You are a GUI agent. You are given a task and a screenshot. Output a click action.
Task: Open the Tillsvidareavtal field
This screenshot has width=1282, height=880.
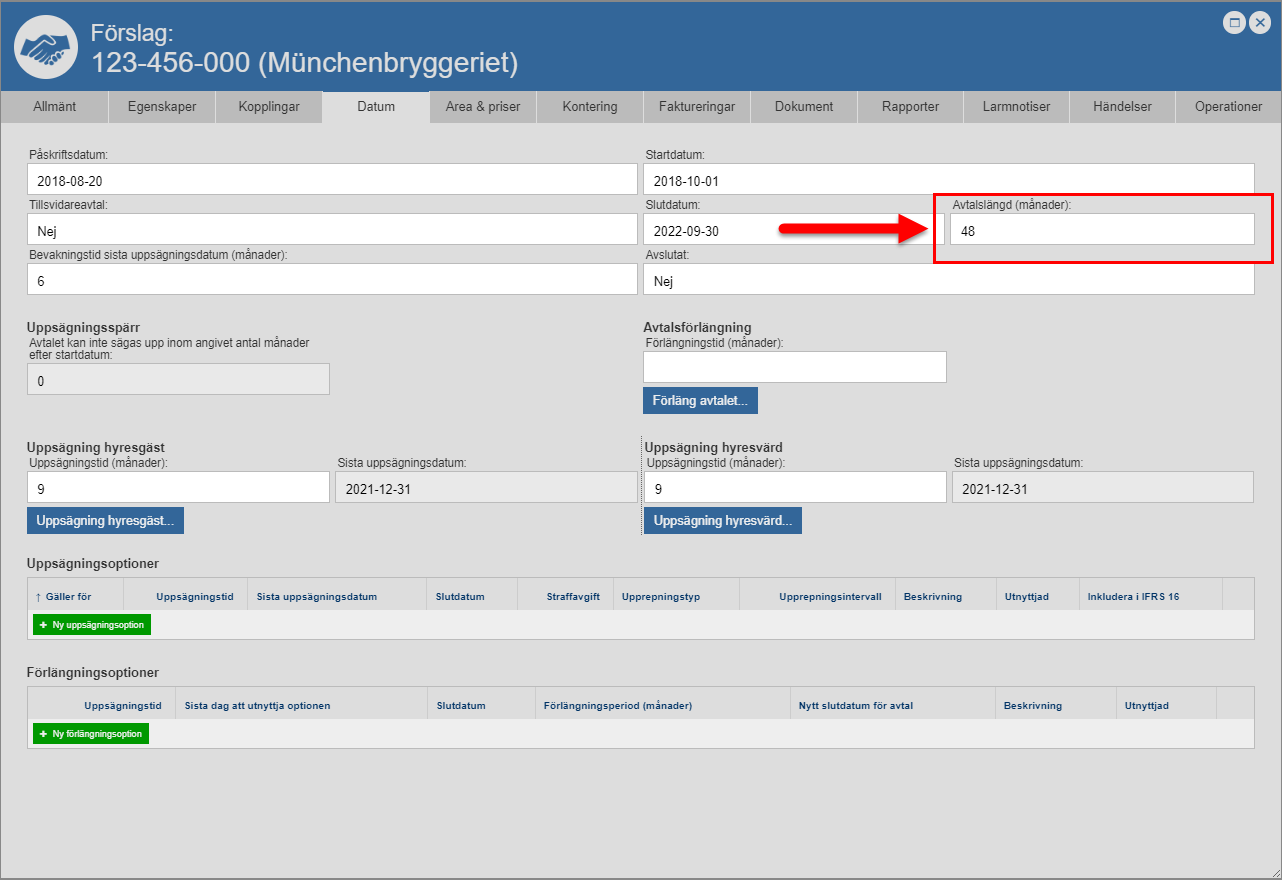tap(332, 230)
